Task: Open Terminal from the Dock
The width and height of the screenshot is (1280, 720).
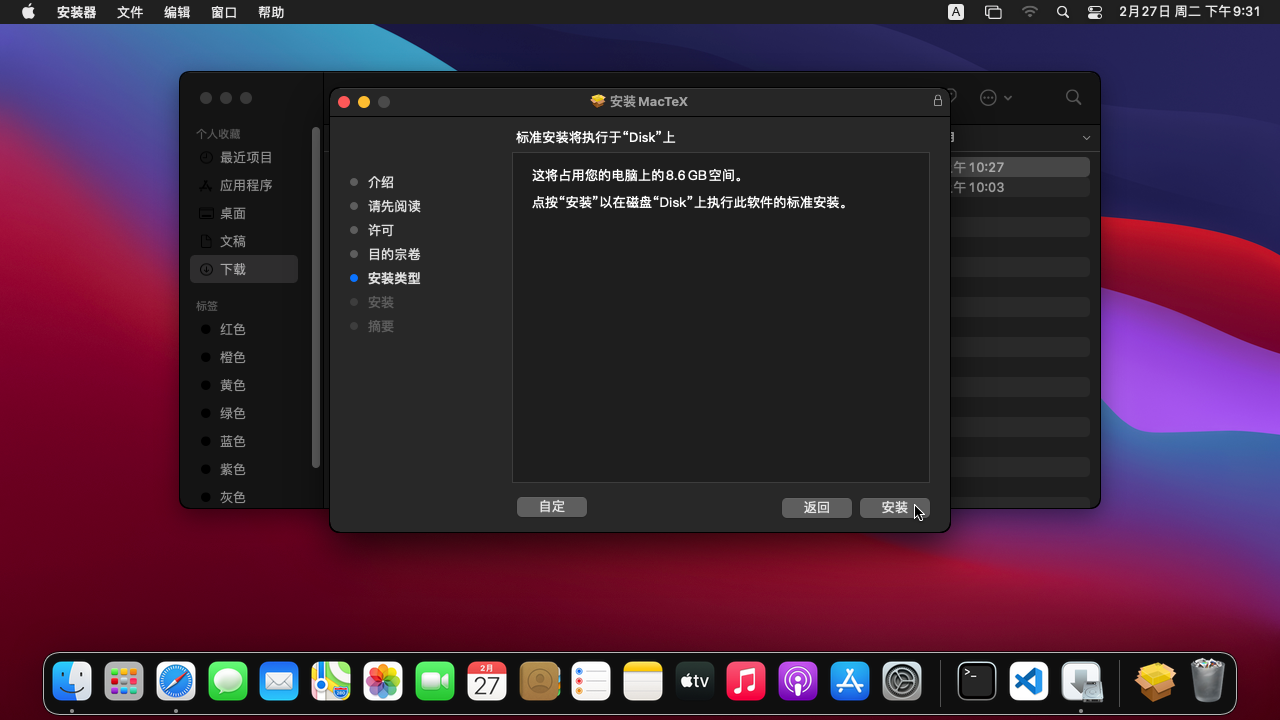Action: coord(977,681)
